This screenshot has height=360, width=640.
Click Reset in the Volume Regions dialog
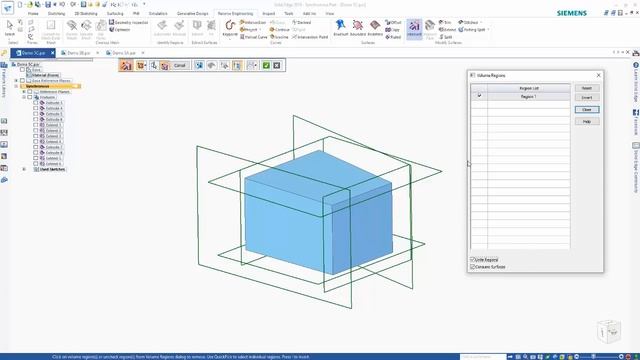[x=587, y=88]
